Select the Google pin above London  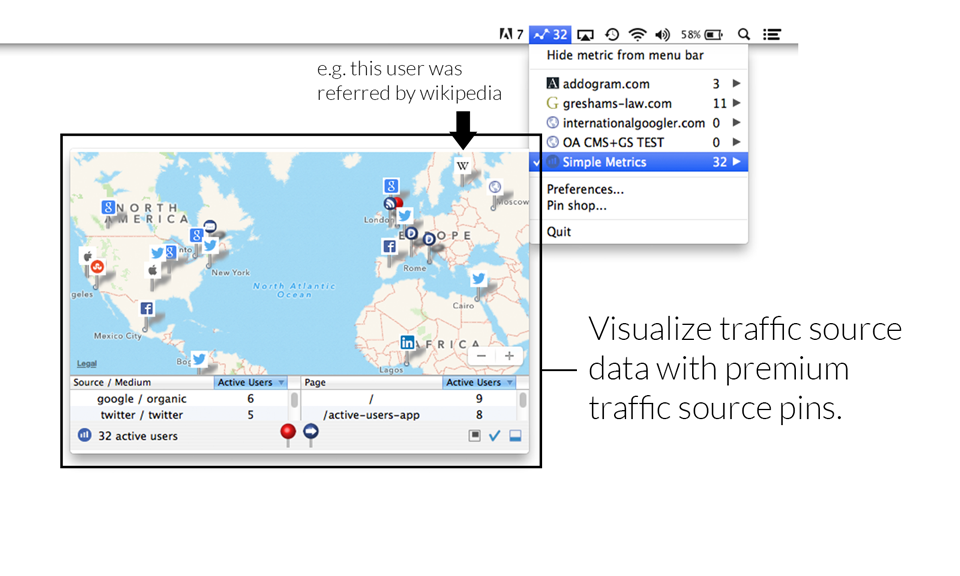tap(391, 185)
